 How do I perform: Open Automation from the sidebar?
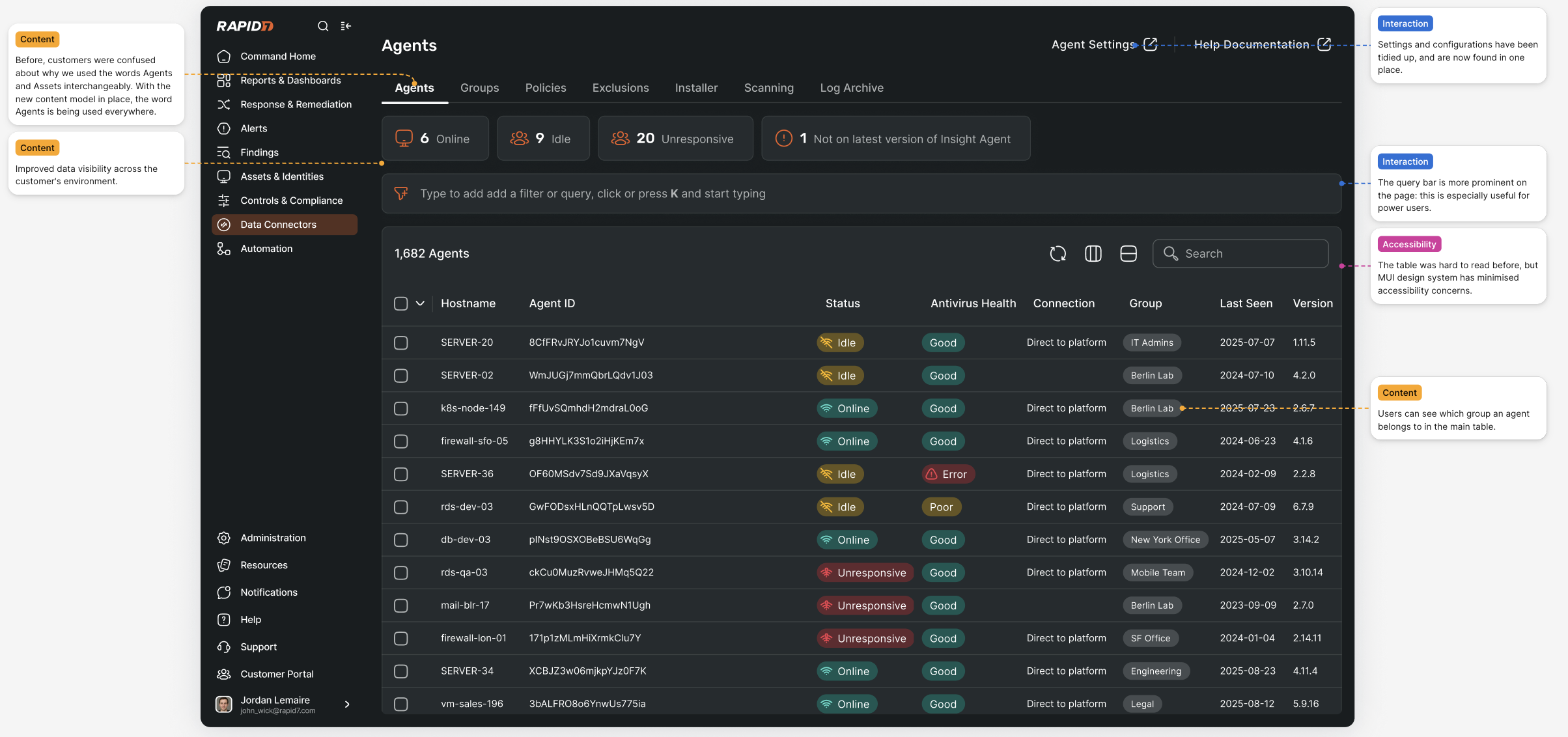tap(266, 249)
